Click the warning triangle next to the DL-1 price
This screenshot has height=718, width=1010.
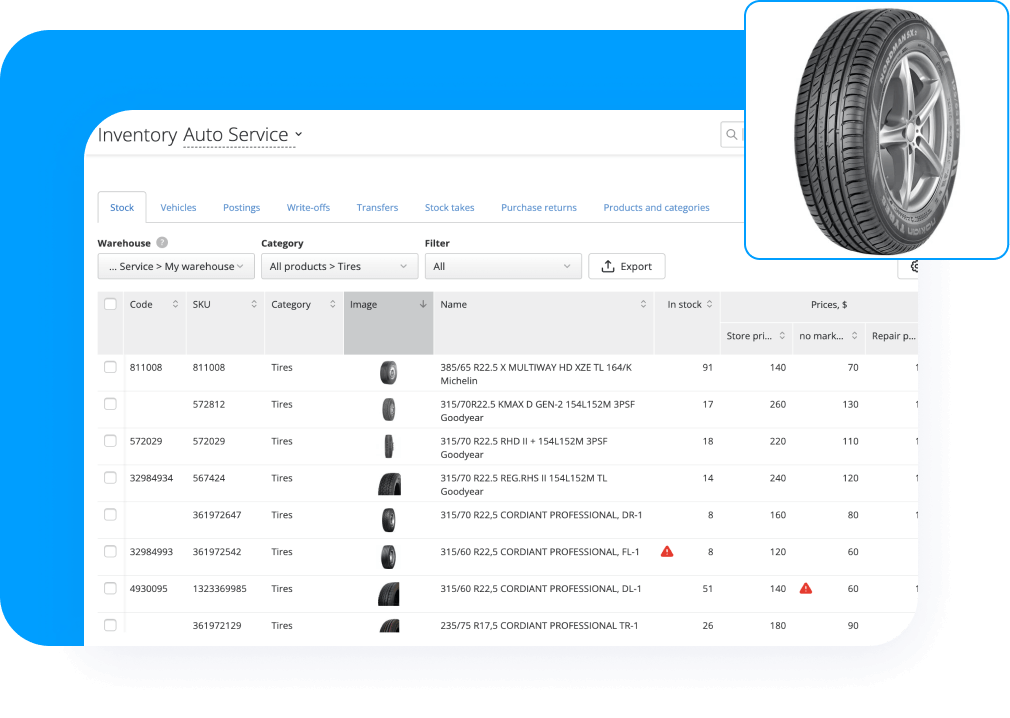point(805,588)
